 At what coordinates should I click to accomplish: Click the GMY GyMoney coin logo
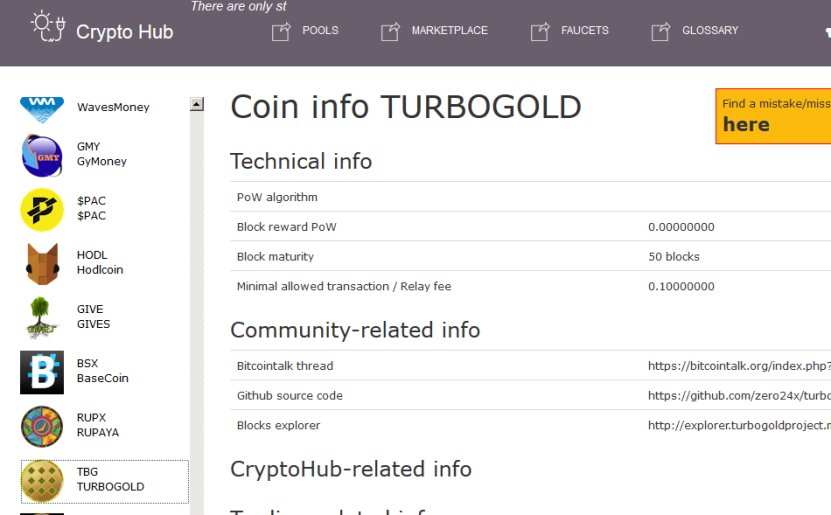pyautogui.click(x=42, y=155)
